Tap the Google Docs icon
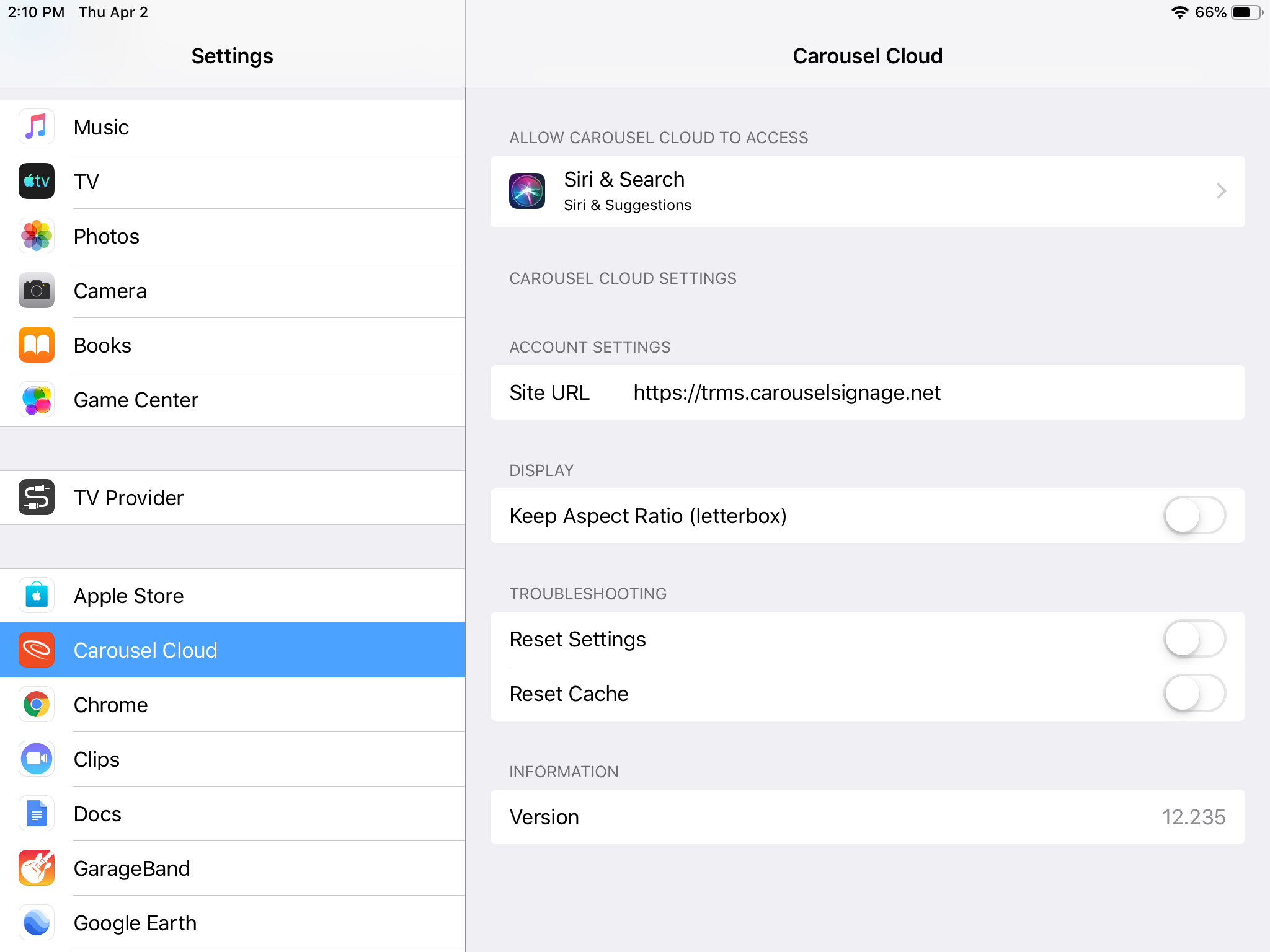 37,814
